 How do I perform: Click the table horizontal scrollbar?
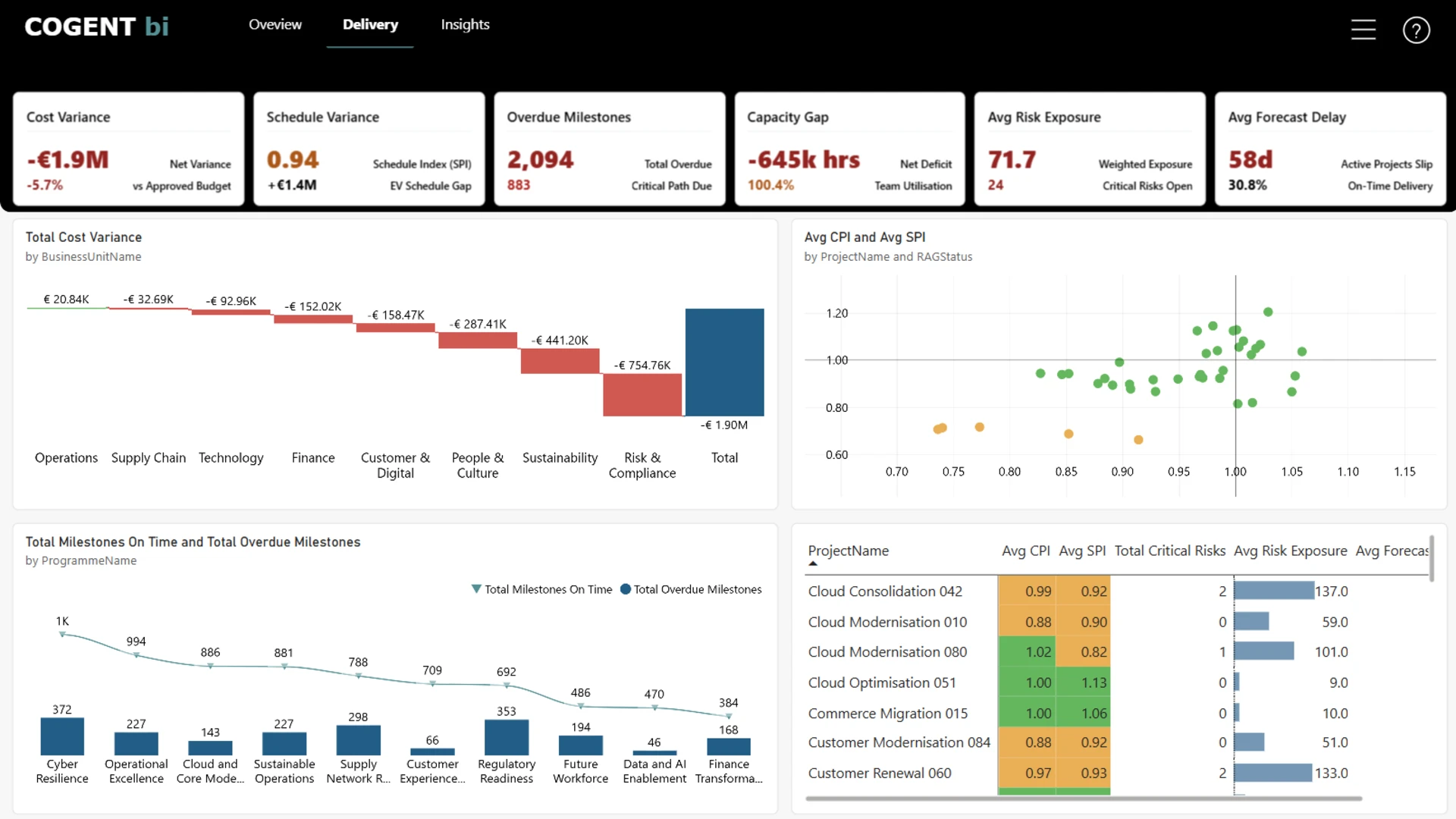tap(1083, 798)
